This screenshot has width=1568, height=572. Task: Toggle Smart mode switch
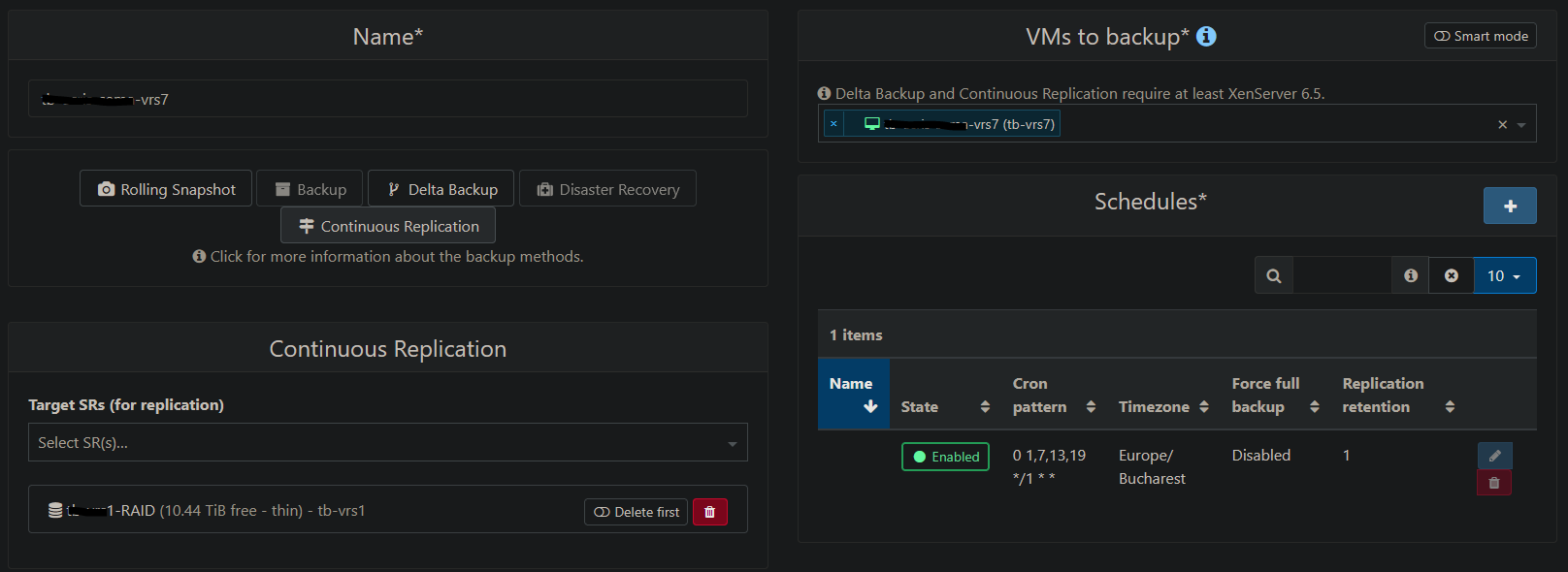coord(1481,36)
